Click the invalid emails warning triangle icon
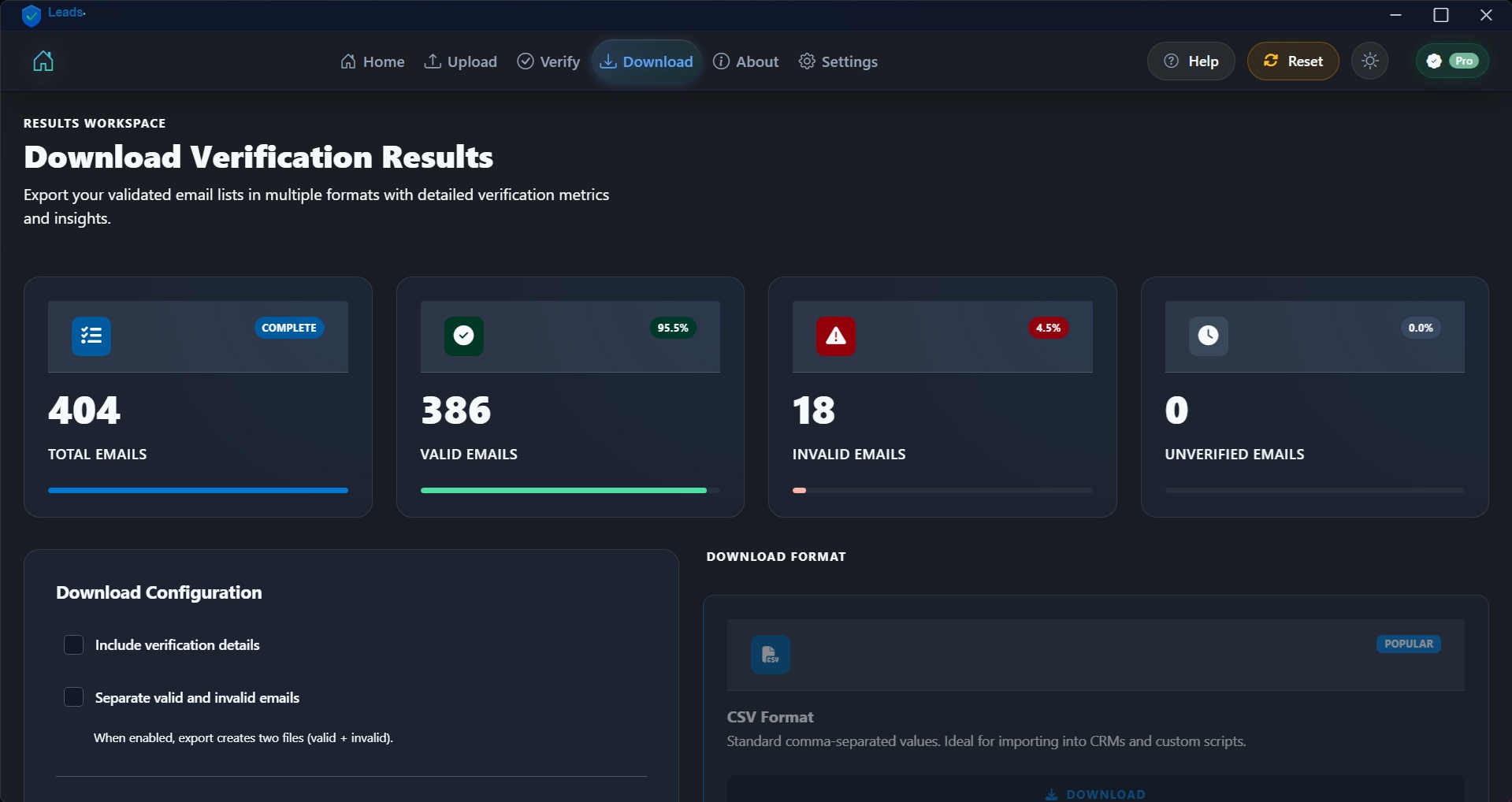Screen dimensions: 1512x802 pos(836,336)
